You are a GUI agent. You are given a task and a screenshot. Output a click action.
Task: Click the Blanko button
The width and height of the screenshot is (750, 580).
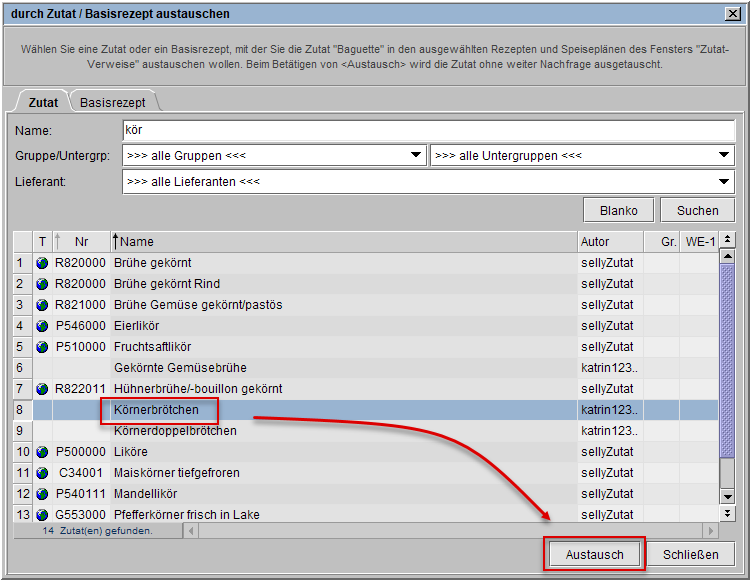(x=618, y=210)
